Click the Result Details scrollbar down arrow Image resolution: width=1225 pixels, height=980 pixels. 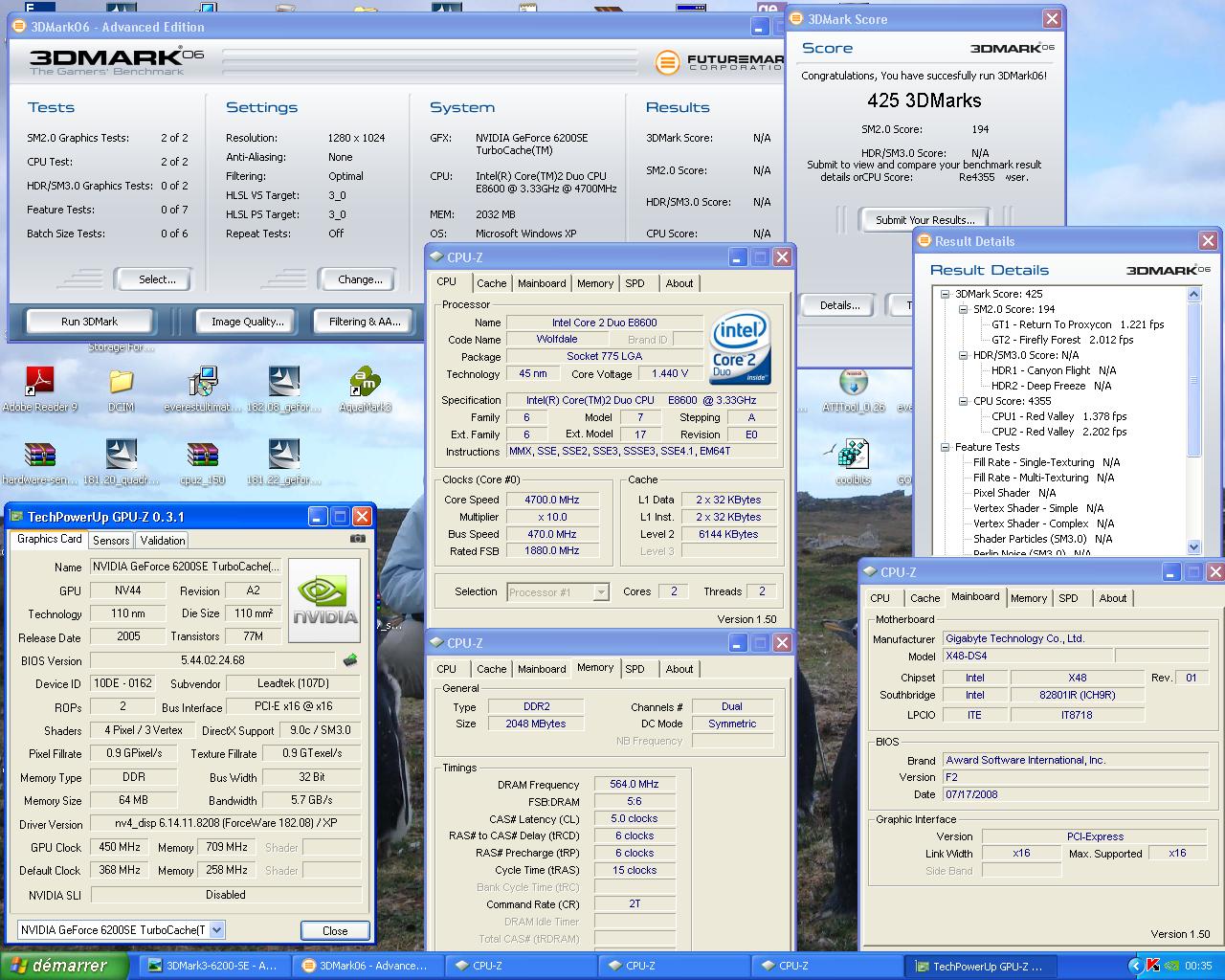click(1194, 547)
